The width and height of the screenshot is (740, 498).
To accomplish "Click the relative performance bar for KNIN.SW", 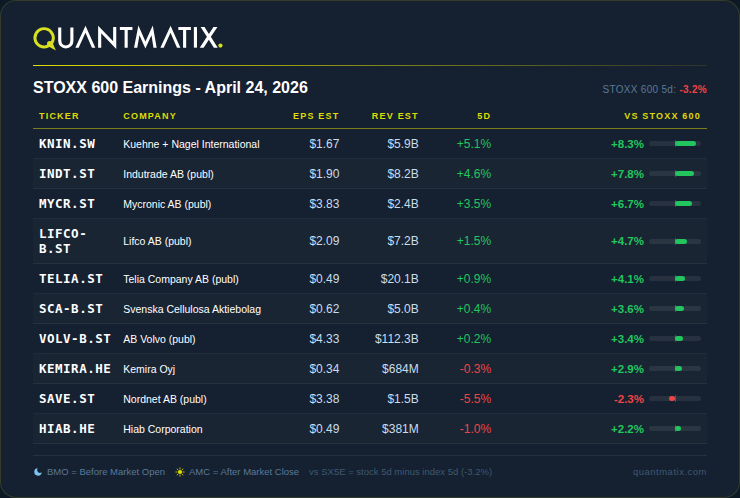I will [675, 143].
